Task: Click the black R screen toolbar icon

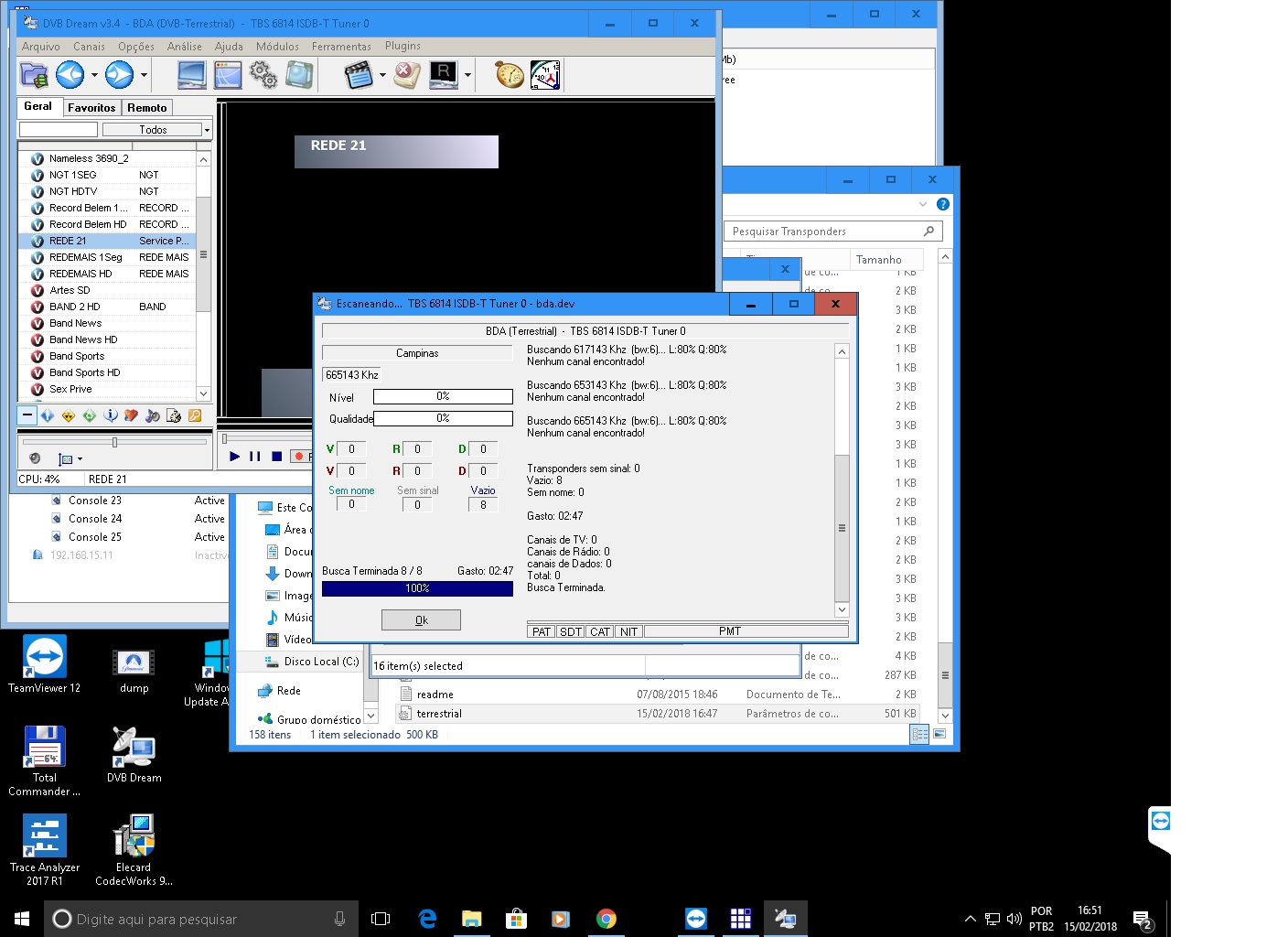Action: point(443,74)
